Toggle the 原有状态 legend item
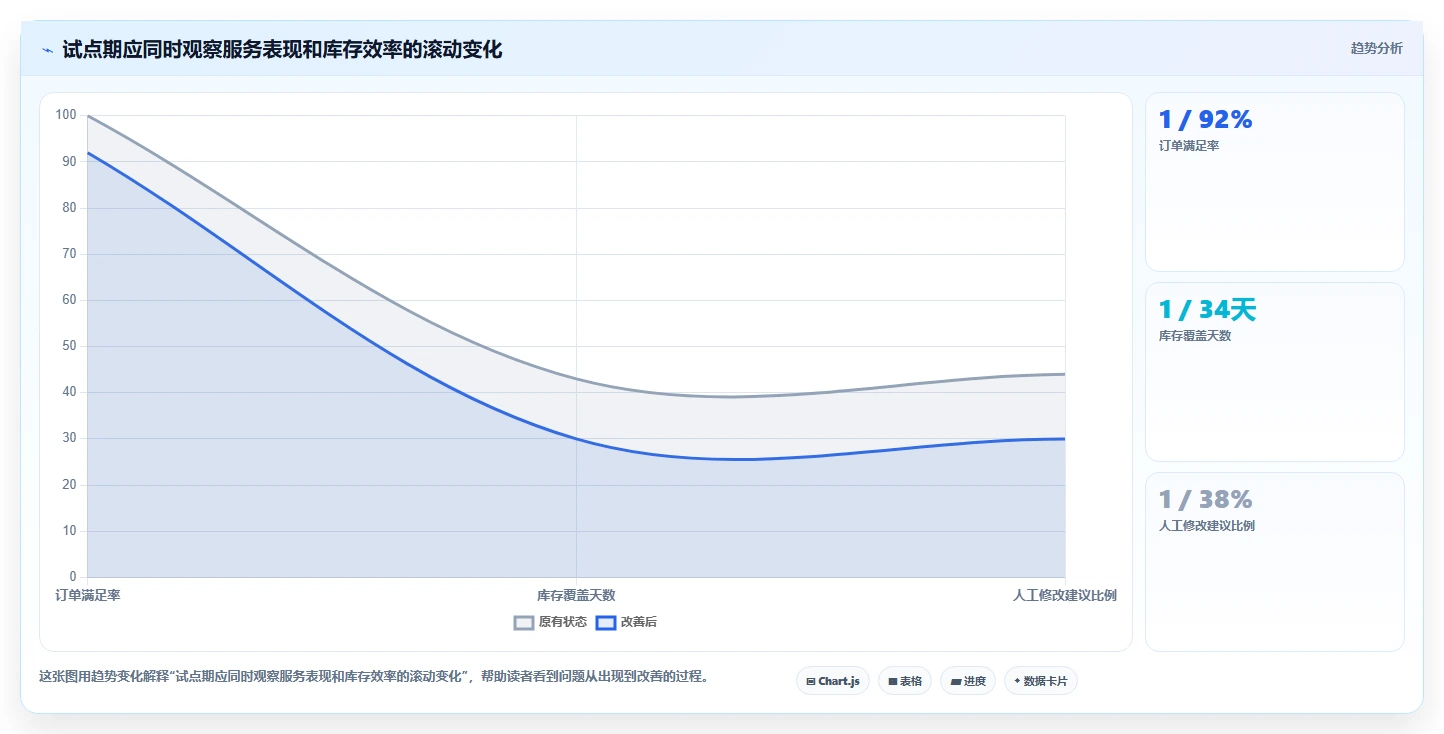The height and width of the screenshot is (734, 1444). 550,622
